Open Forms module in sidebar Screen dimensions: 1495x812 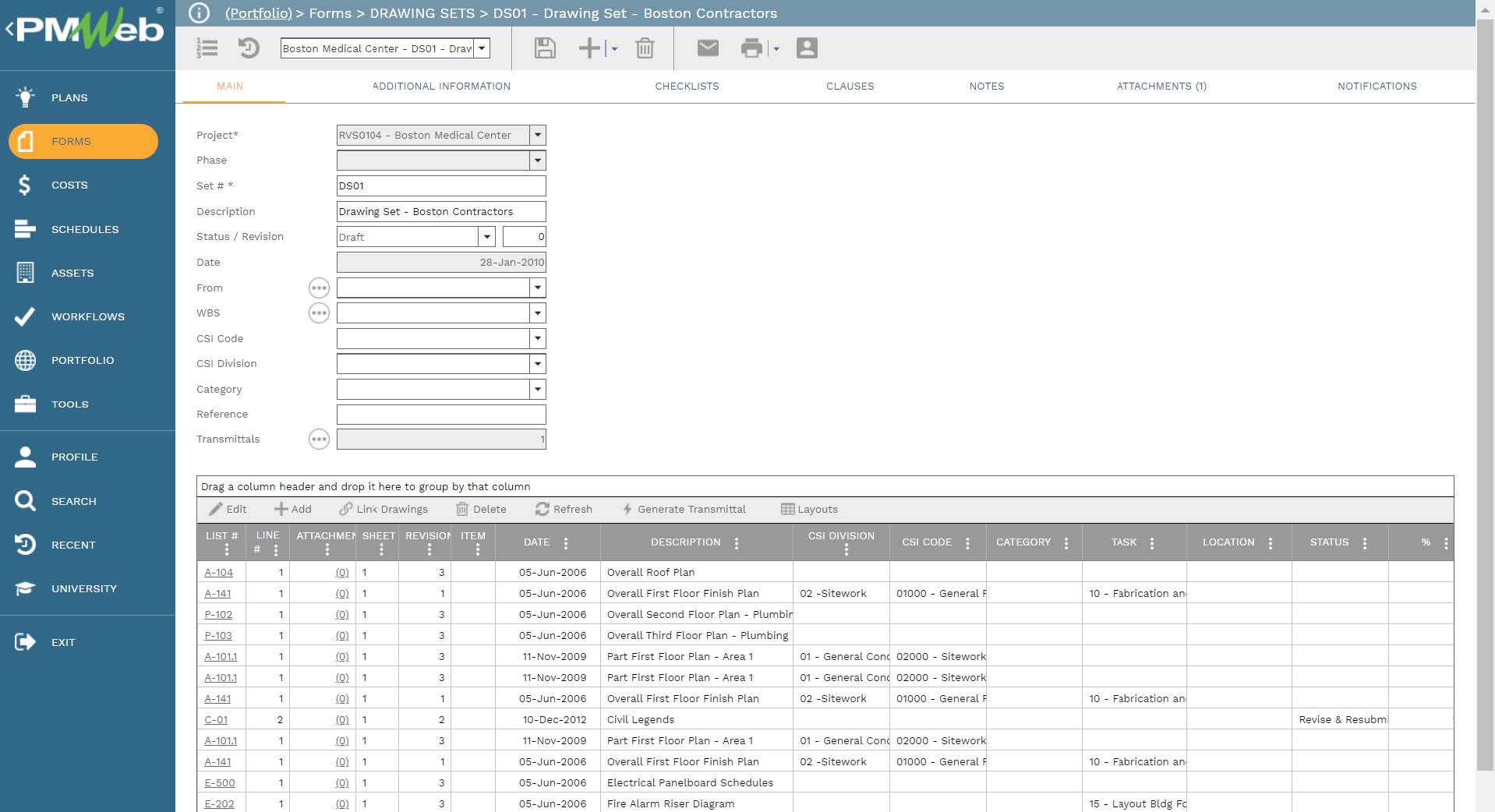pos(83,141)
